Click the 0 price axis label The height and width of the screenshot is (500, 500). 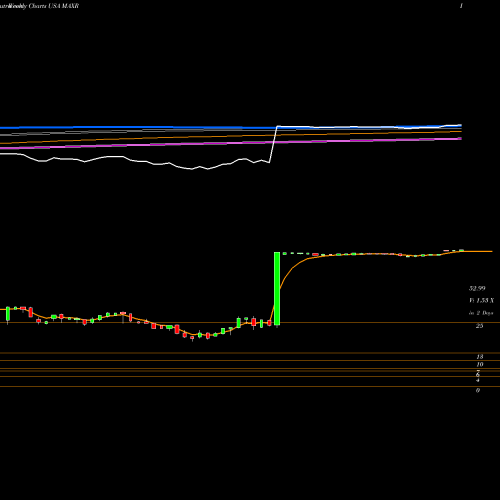click(478, 390)
